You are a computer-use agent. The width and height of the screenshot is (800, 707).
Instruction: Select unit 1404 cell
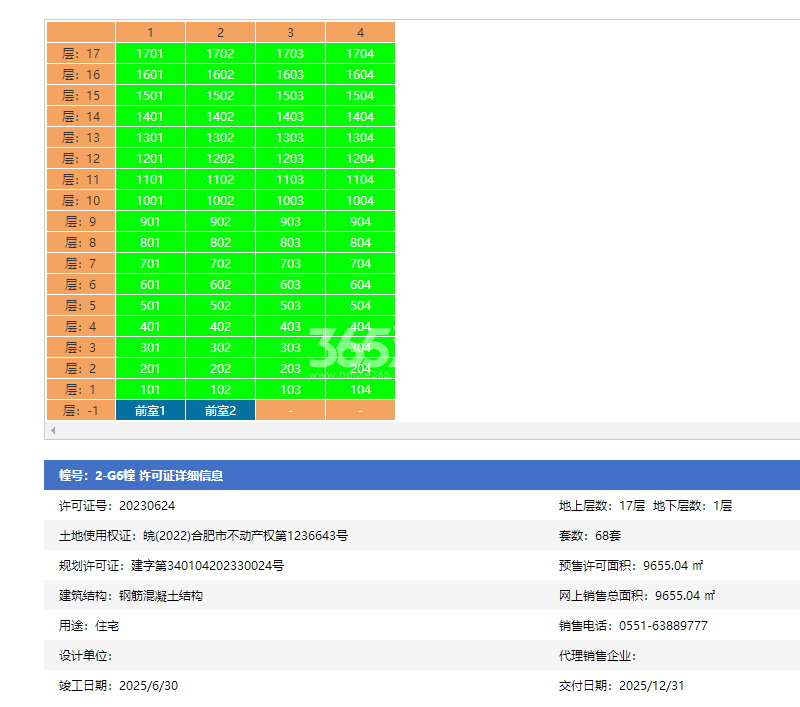click(x=360, y=116)
